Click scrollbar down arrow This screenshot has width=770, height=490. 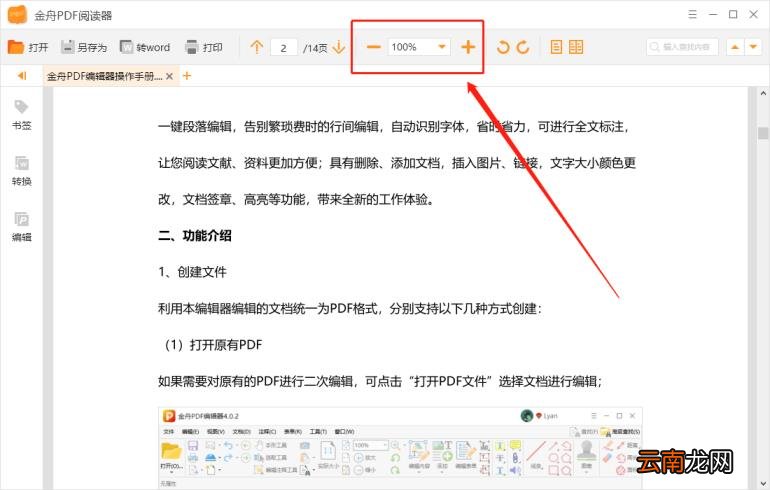point(763,483)
